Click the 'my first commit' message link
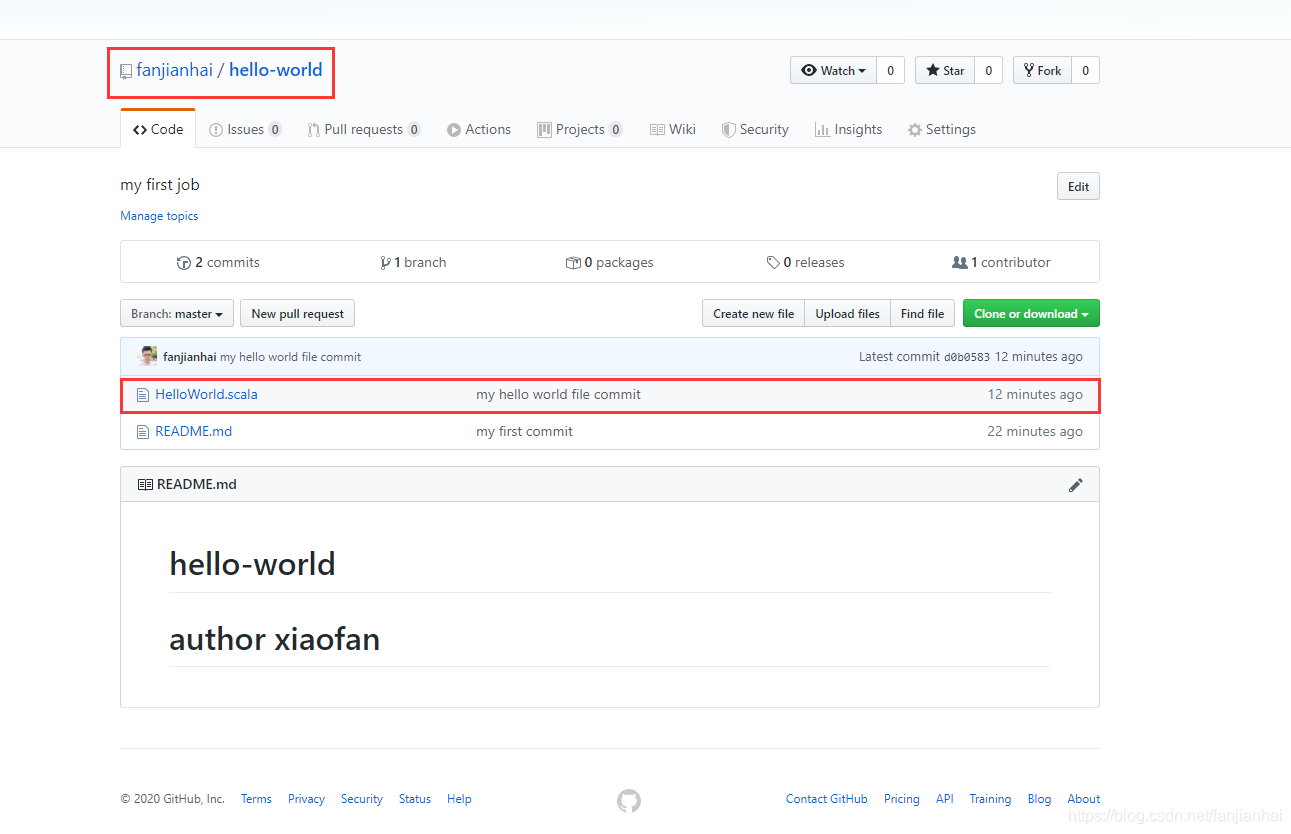1291x834 pixels. pos(524,432)
